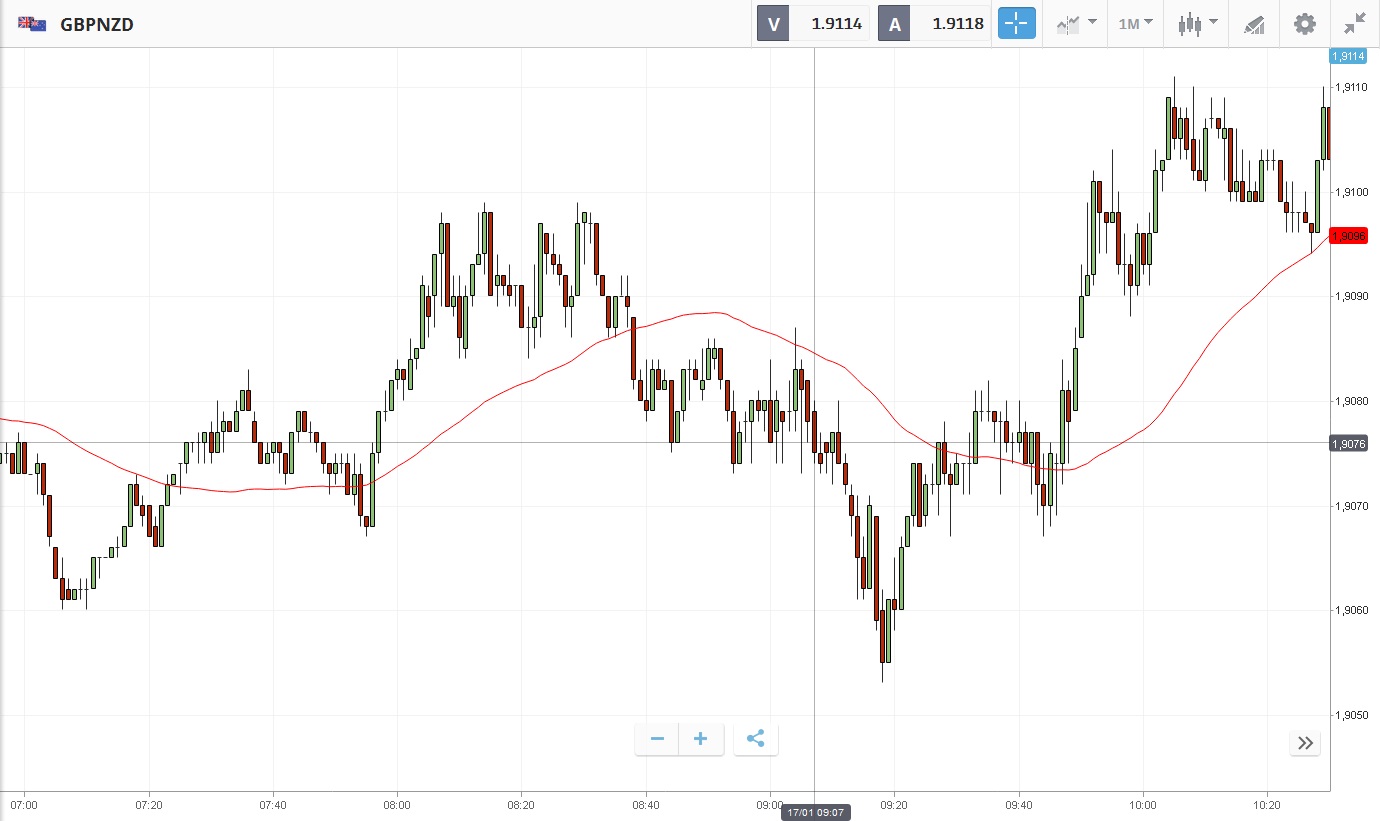
Task: Click the 17/01 09:07 time marker
Action: pos(815,812)
